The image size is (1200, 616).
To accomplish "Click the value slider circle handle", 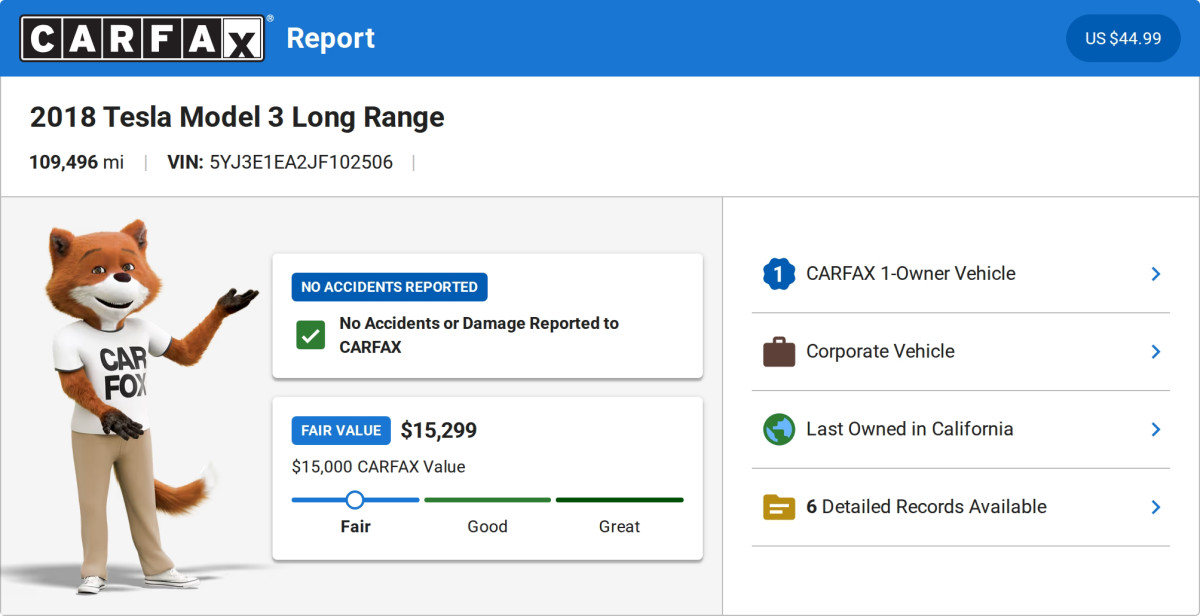I will pyautogui.click(x=354, y=500).
